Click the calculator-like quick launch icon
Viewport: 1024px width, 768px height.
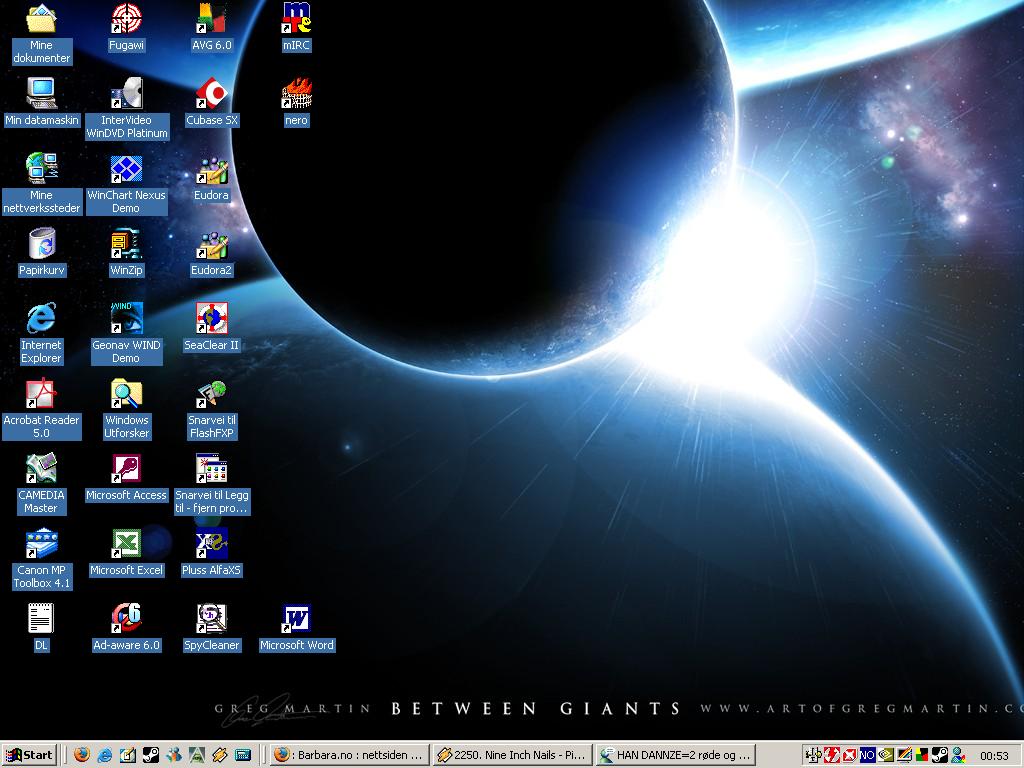coord(243,756)
